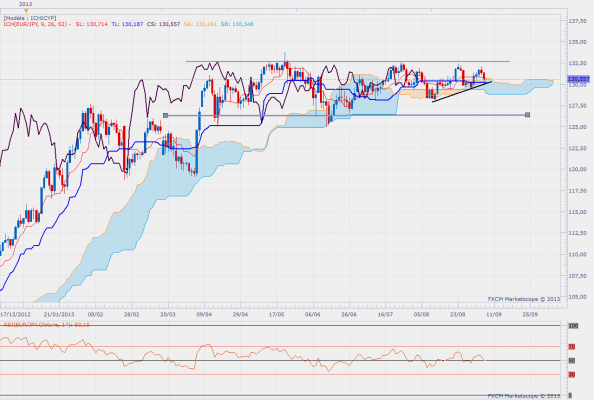Select the right square handle of support line
This screenshot has width=594, height=400.
527,114
